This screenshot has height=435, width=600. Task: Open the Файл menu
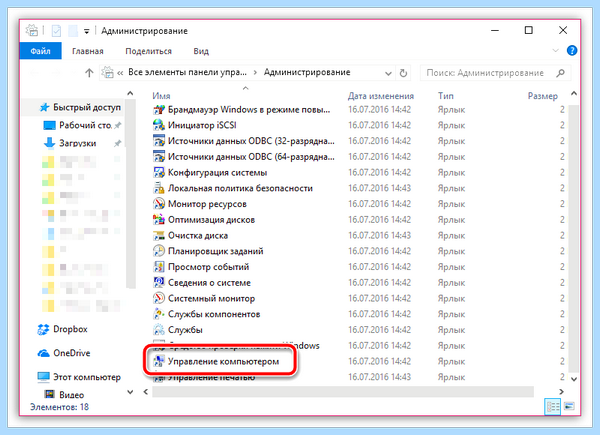40,51
